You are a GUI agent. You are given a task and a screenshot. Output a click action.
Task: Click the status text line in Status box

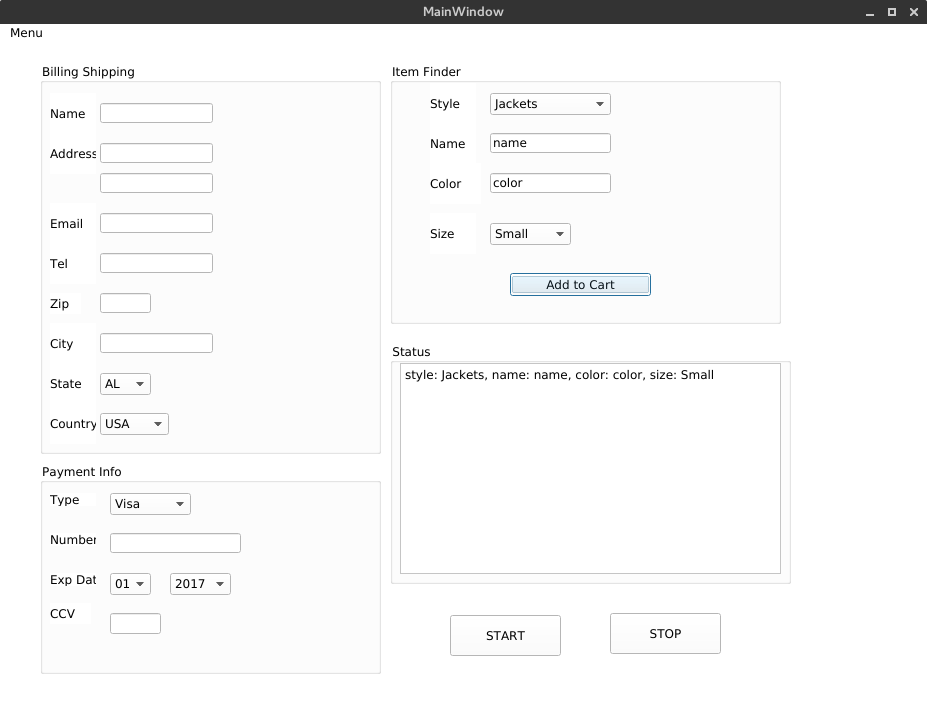click(559, 375)
